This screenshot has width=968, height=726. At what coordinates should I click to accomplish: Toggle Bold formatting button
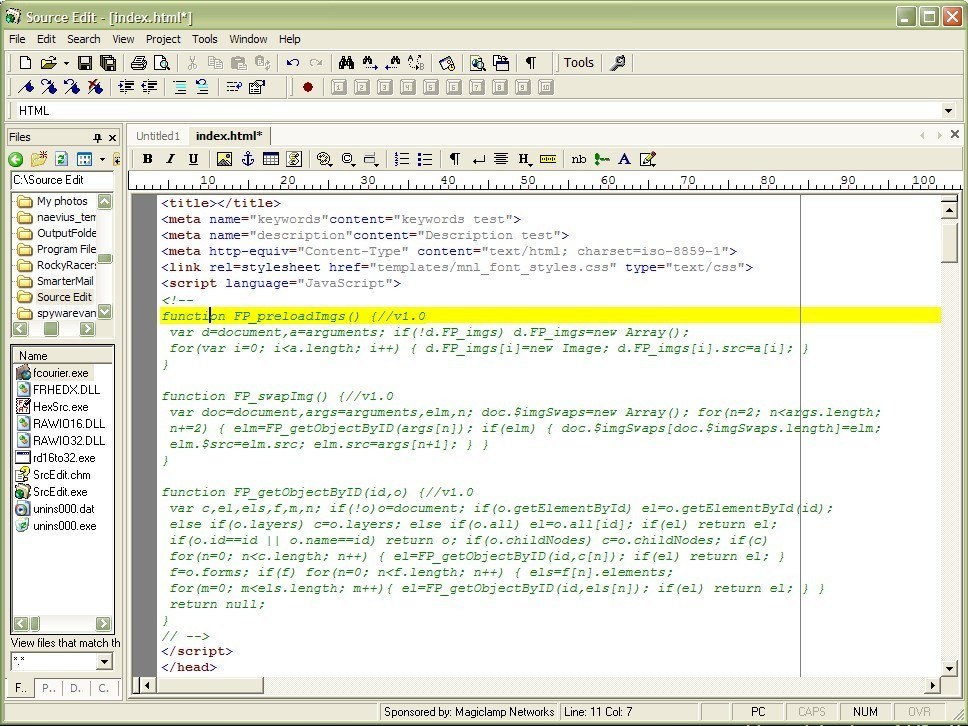coord(148,159)
